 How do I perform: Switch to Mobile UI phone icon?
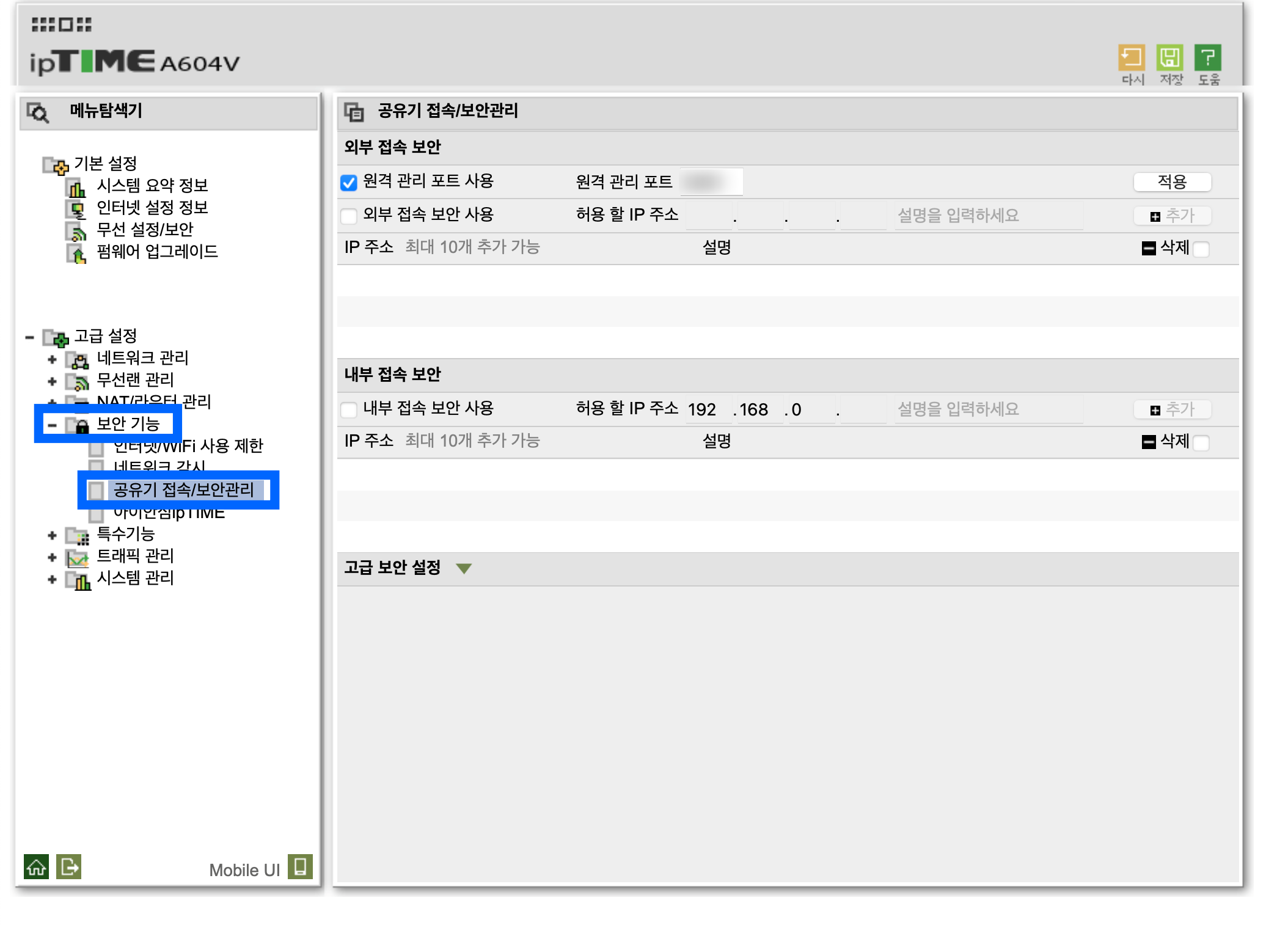pos(300,866)
